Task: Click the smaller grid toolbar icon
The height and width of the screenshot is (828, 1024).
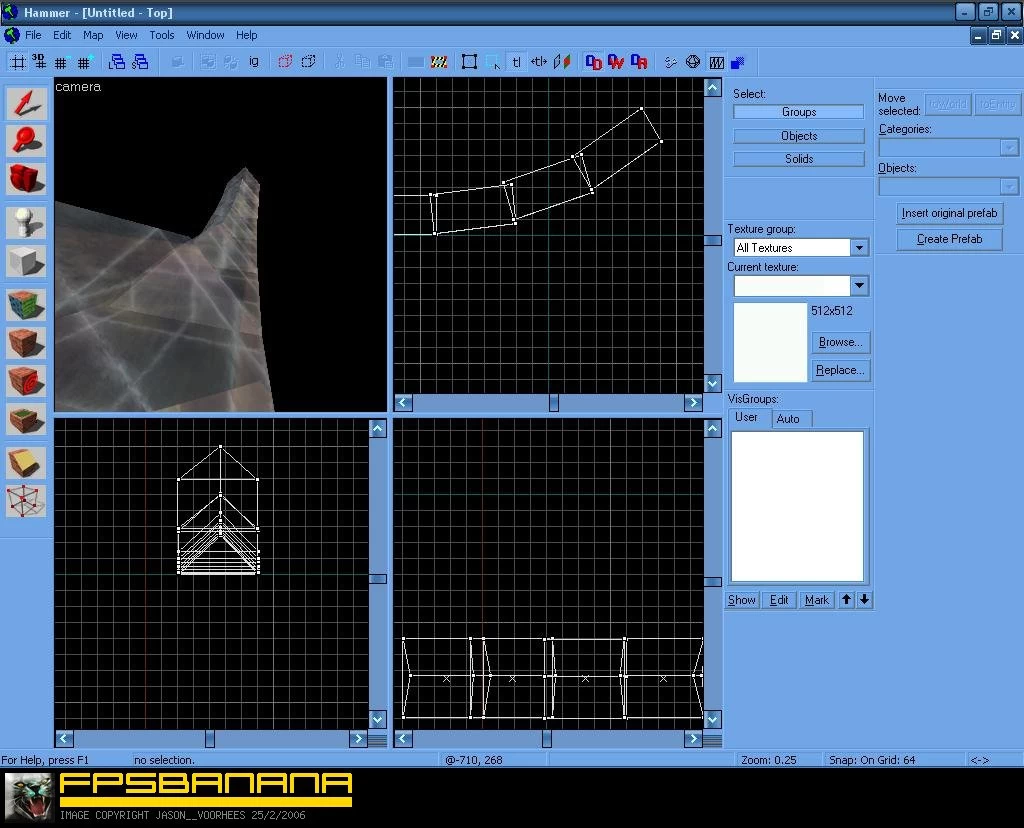Action: click(61, 62)
